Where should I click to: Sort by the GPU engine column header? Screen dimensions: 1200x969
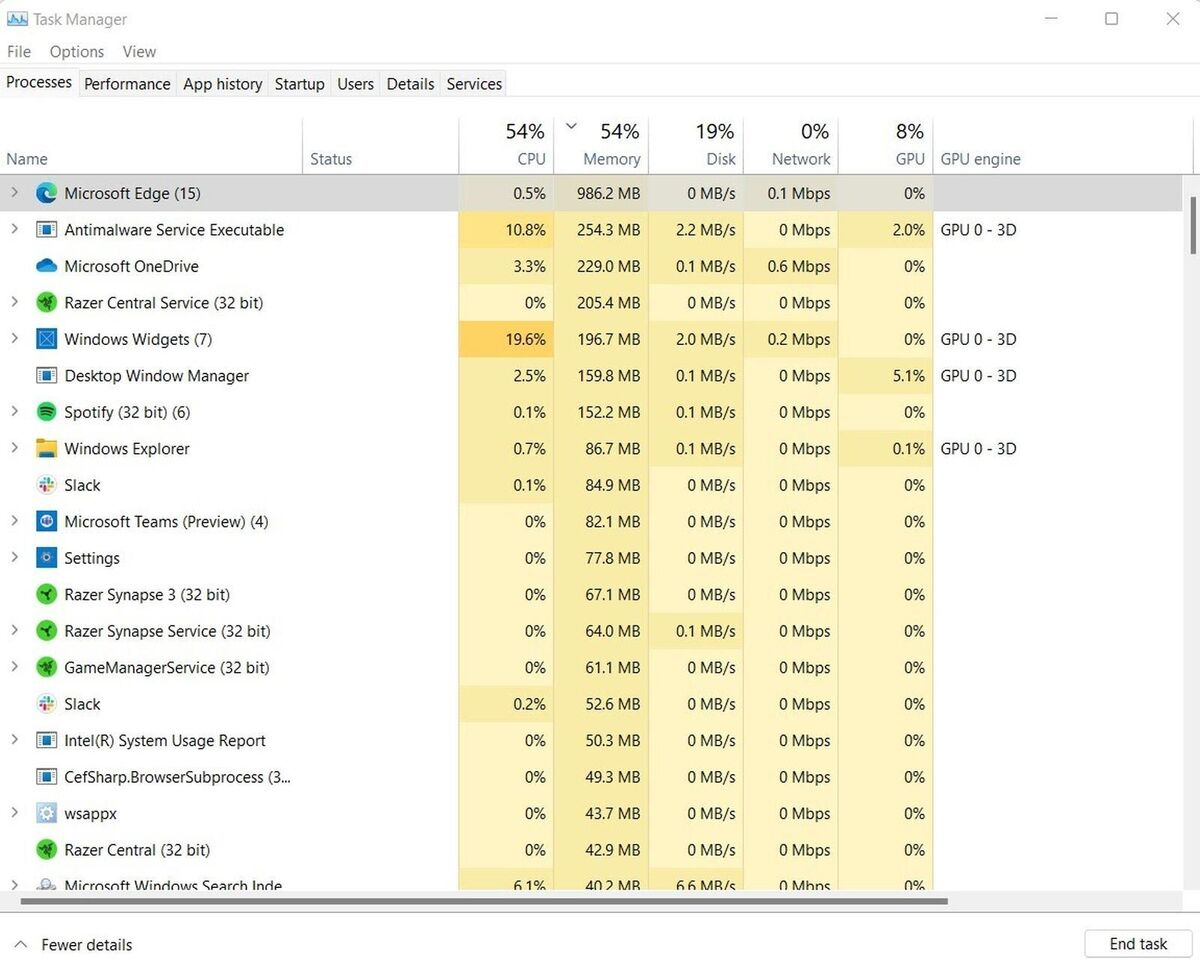(1063, 145)
